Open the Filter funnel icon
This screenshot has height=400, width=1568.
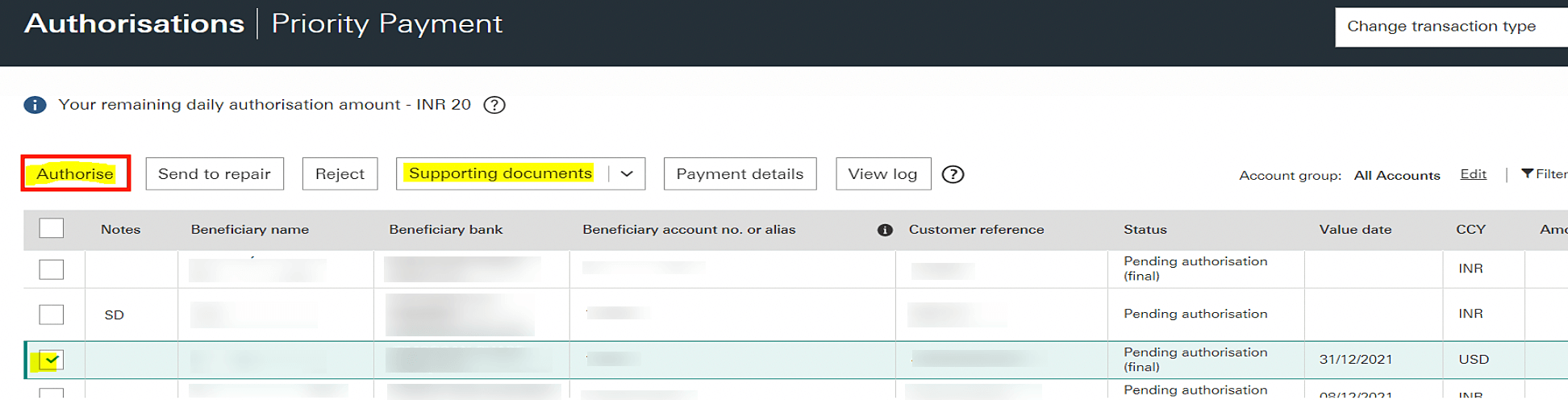click(1527, 173)
